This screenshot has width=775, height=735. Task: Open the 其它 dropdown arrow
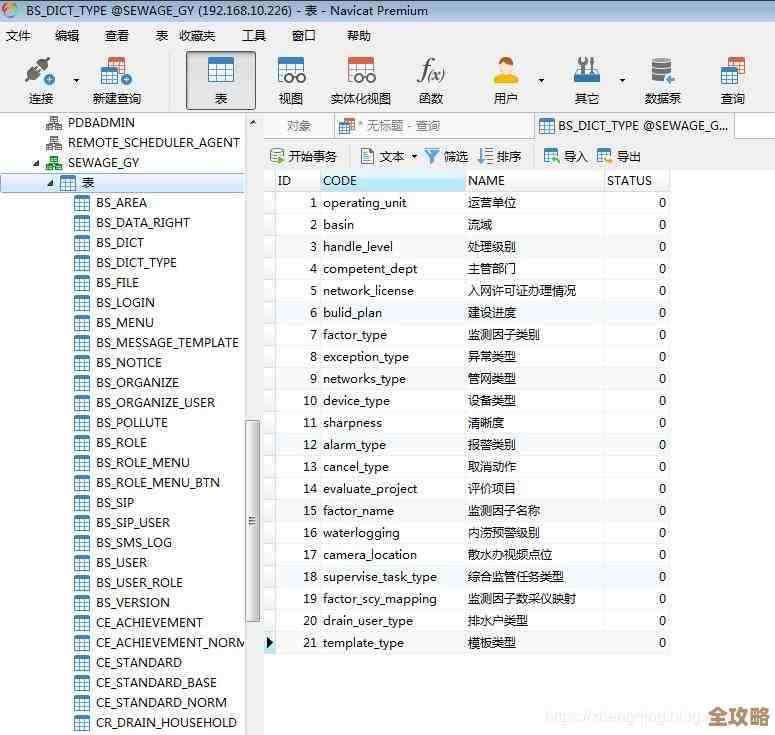point(622,80)
